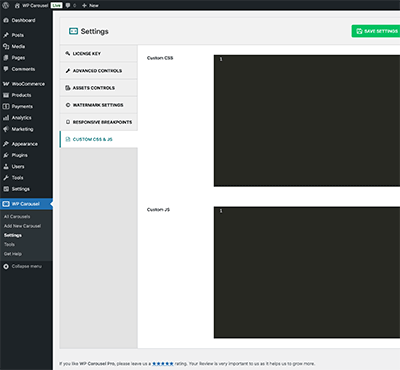Screen dimensions: 400x370
Task: Click the Assets Controls tab icon
Action: point(68,88)
